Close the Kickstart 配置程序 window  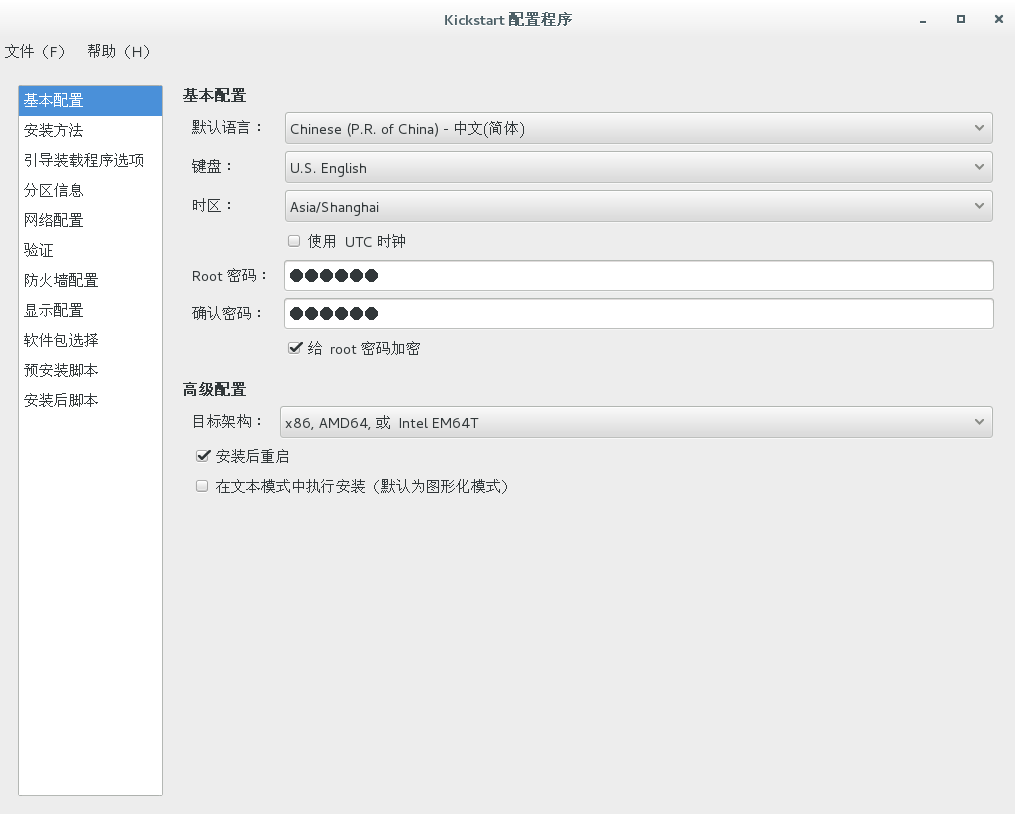[x=998, y=19]
